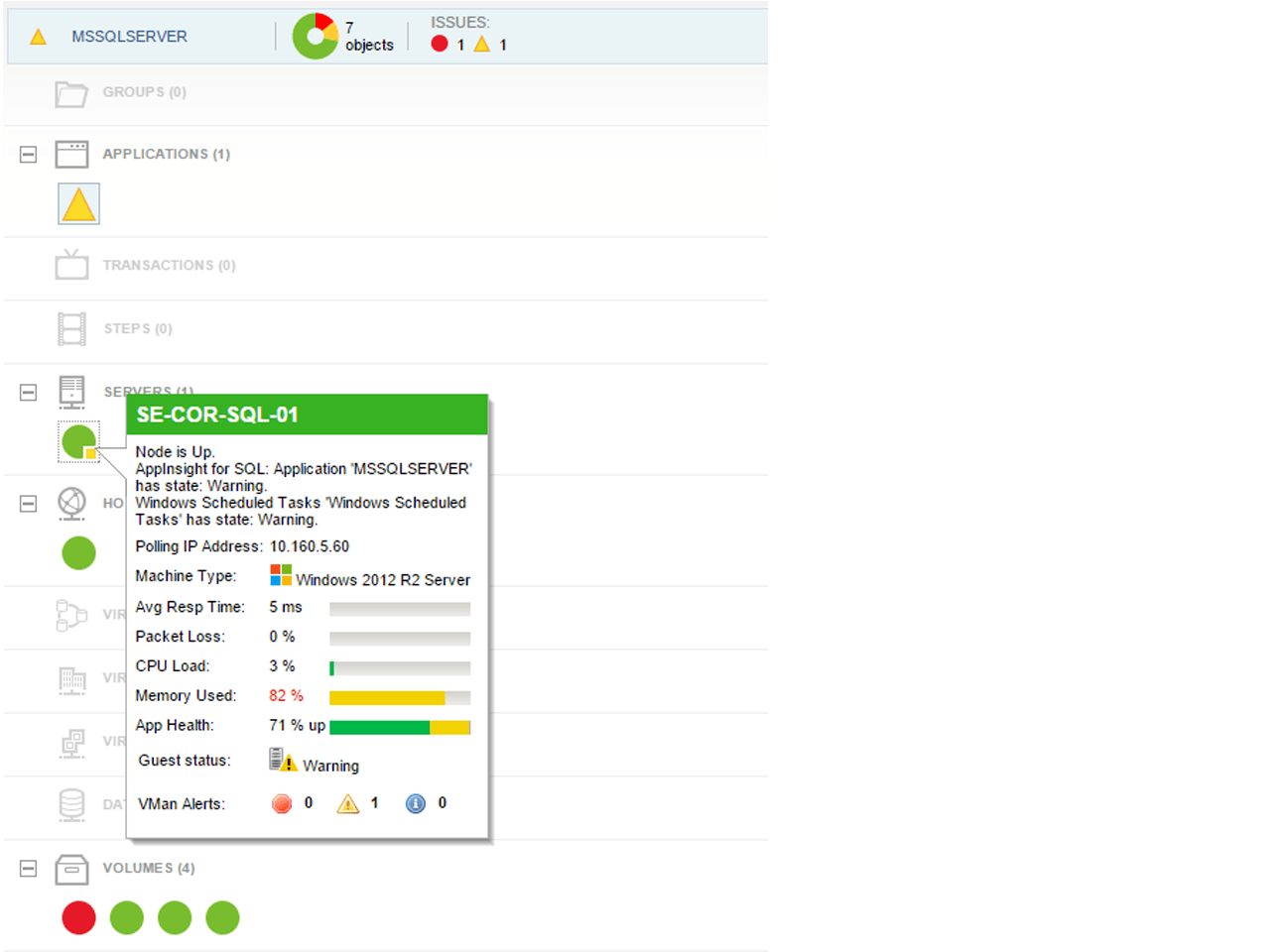Screen dimensions: 1270x952
Task: Click the VMan warning alerts triangle icon
Action: (347, 803)
